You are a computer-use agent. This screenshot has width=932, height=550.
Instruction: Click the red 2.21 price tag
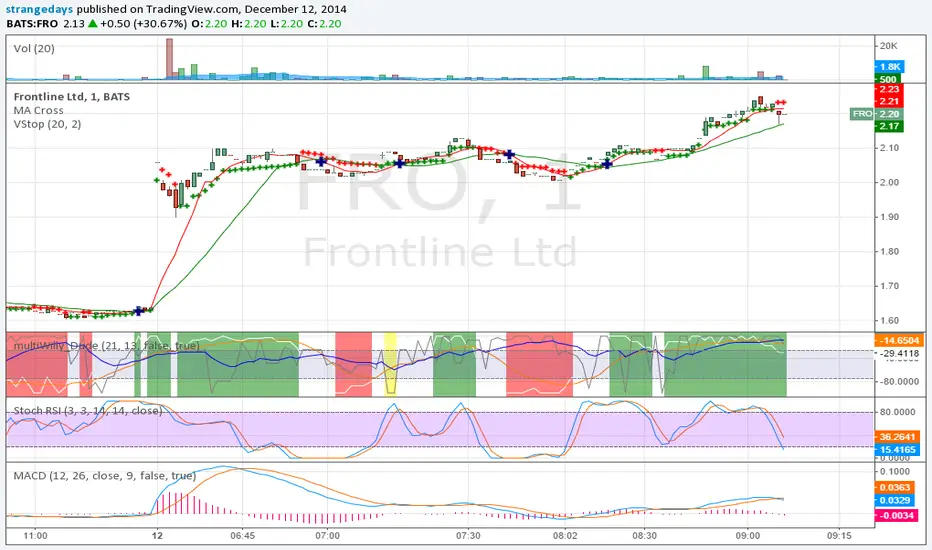(x=889, y=101)
